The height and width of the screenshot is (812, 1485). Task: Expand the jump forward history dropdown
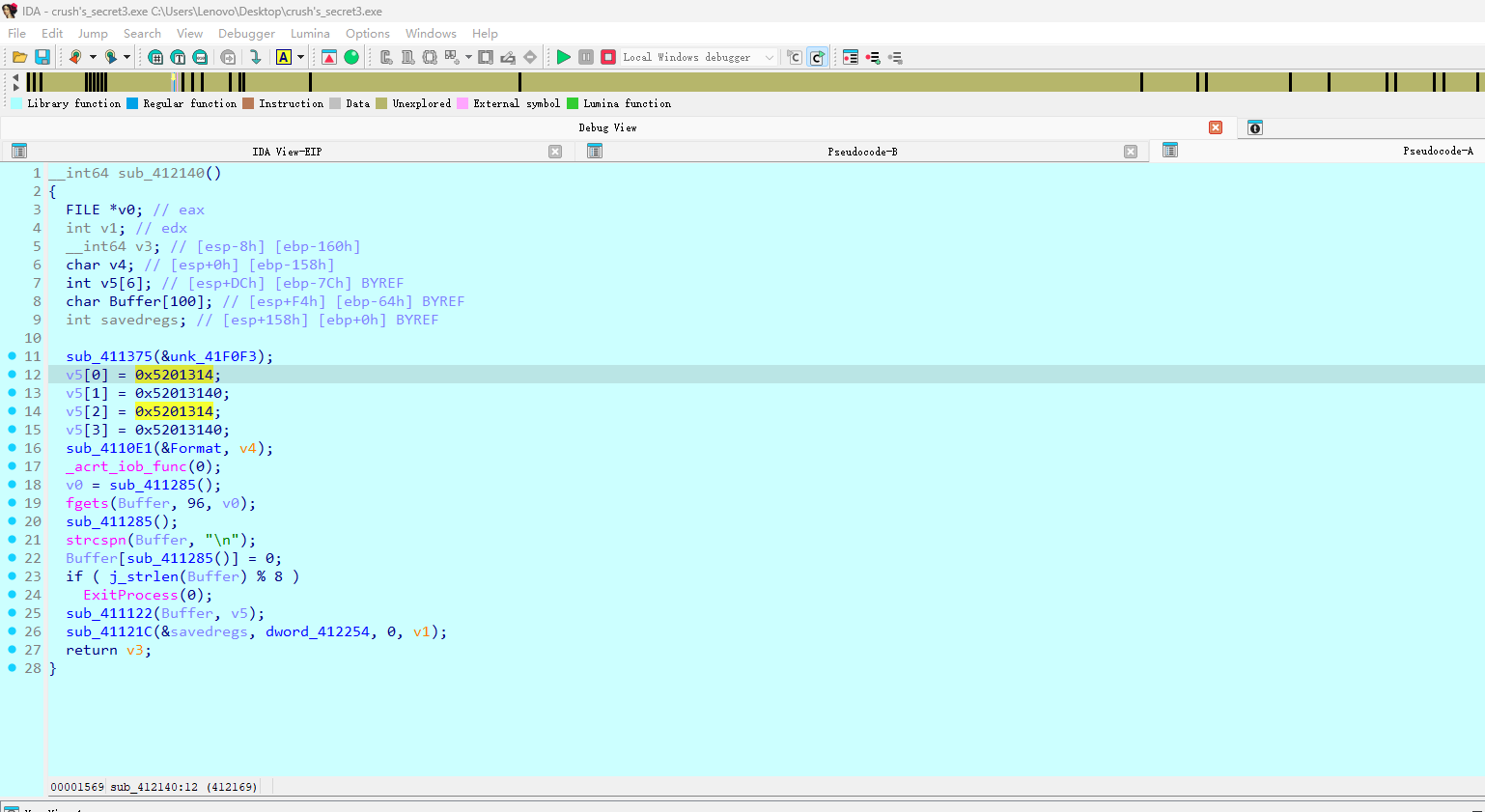[126, 58]
